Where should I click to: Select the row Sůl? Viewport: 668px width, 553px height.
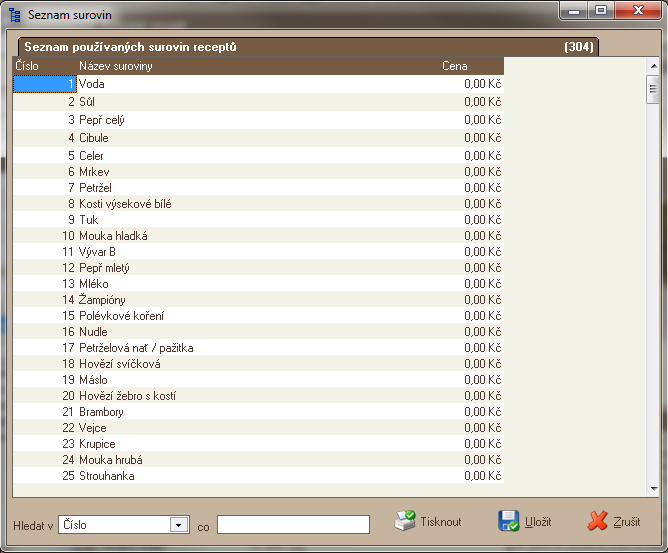click(x=259, y=102)
